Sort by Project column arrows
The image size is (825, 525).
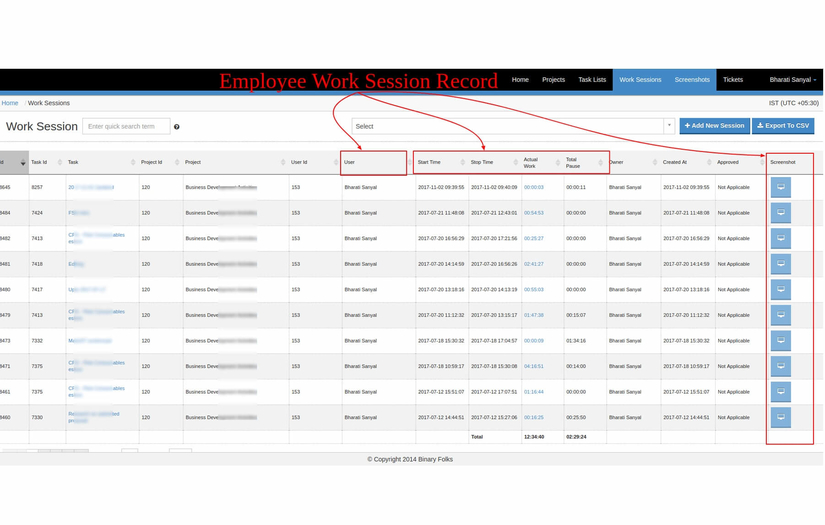tap(283, 163)
